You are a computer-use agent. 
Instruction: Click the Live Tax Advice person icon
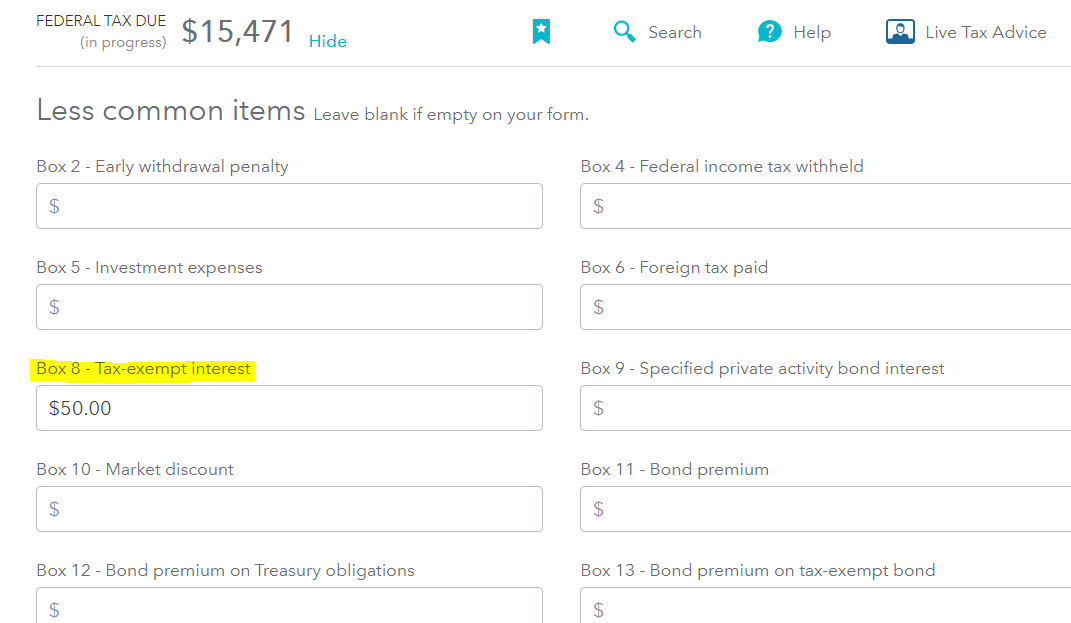point(900,31)
